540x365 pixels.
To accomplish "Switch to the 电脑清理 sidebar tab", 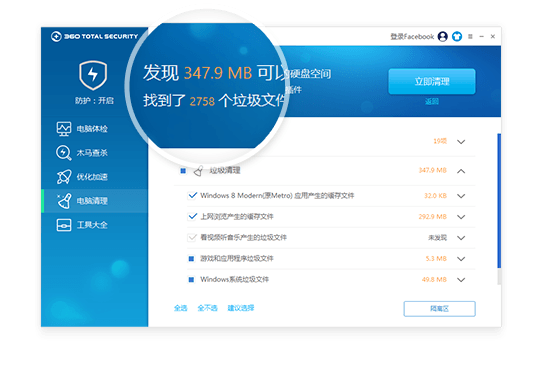I will click(95, 201).
